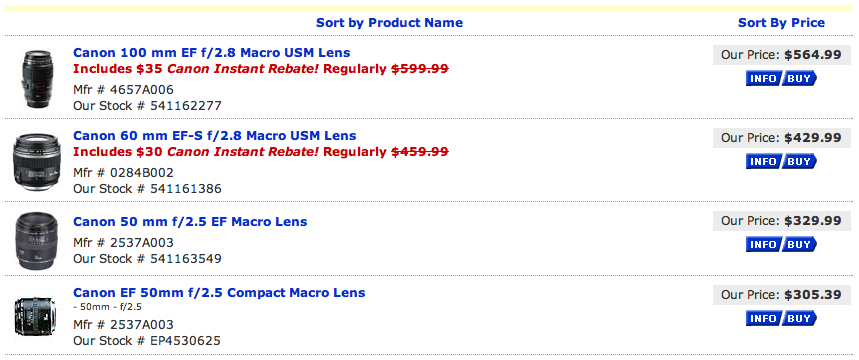859x360 pixels.
Task: Click BUY for Canon 100 mm Macro Lens
Action: (x=799, y=78)
